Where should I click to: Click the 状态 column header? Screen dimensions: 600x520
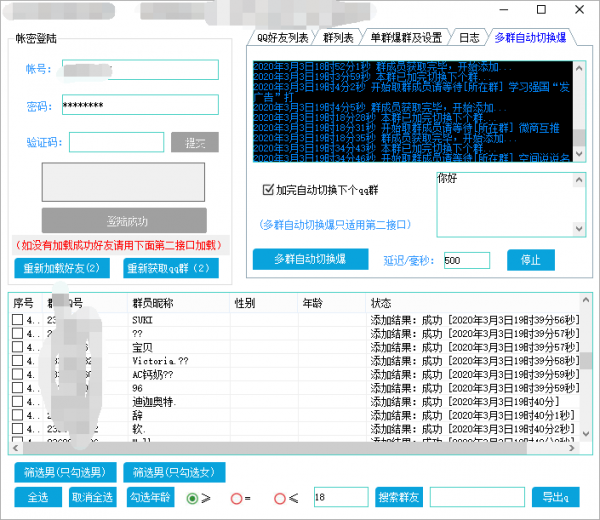[473, 303]
